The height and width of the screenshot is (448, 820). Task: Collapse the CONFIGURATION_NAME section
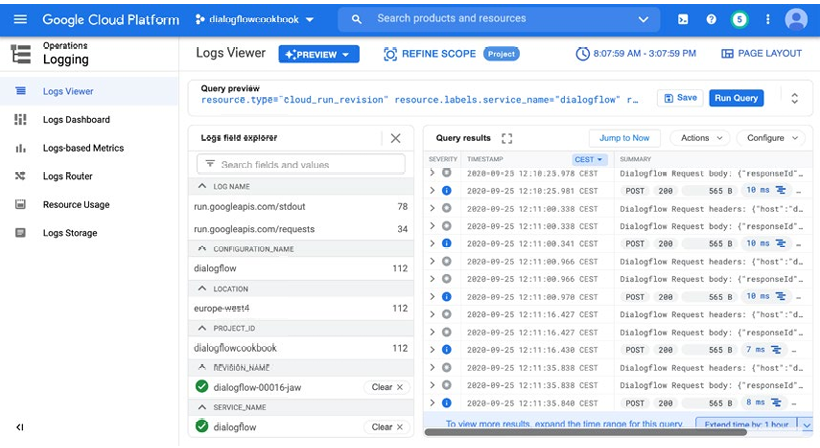[x=202, y=249]
